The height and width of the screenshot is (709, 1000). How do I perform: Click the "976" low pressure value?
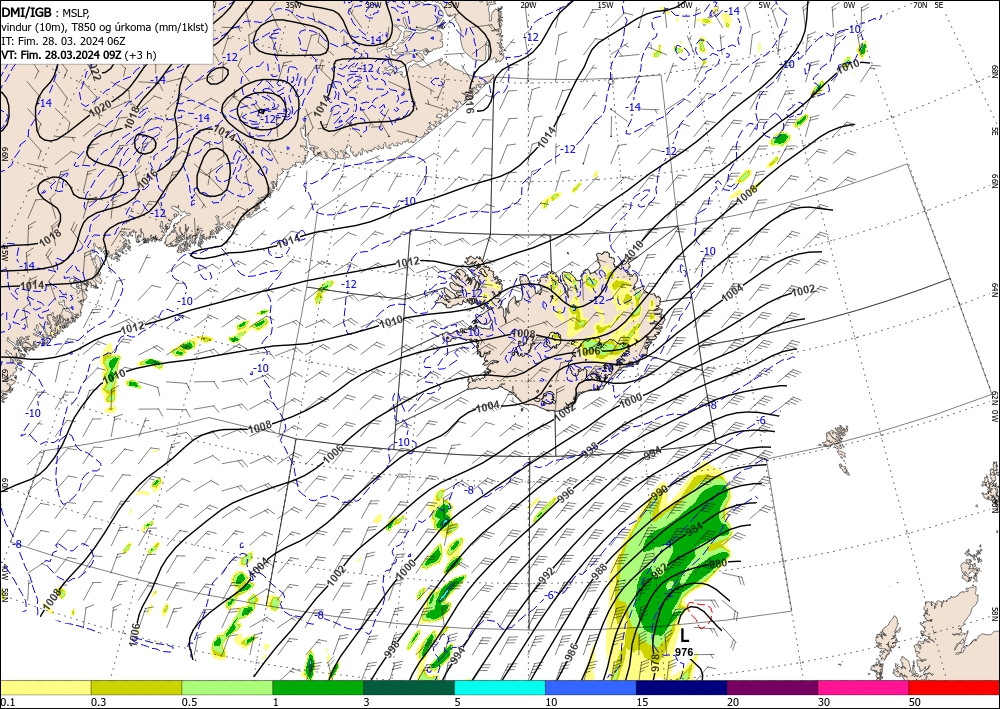tap(684, 652)
